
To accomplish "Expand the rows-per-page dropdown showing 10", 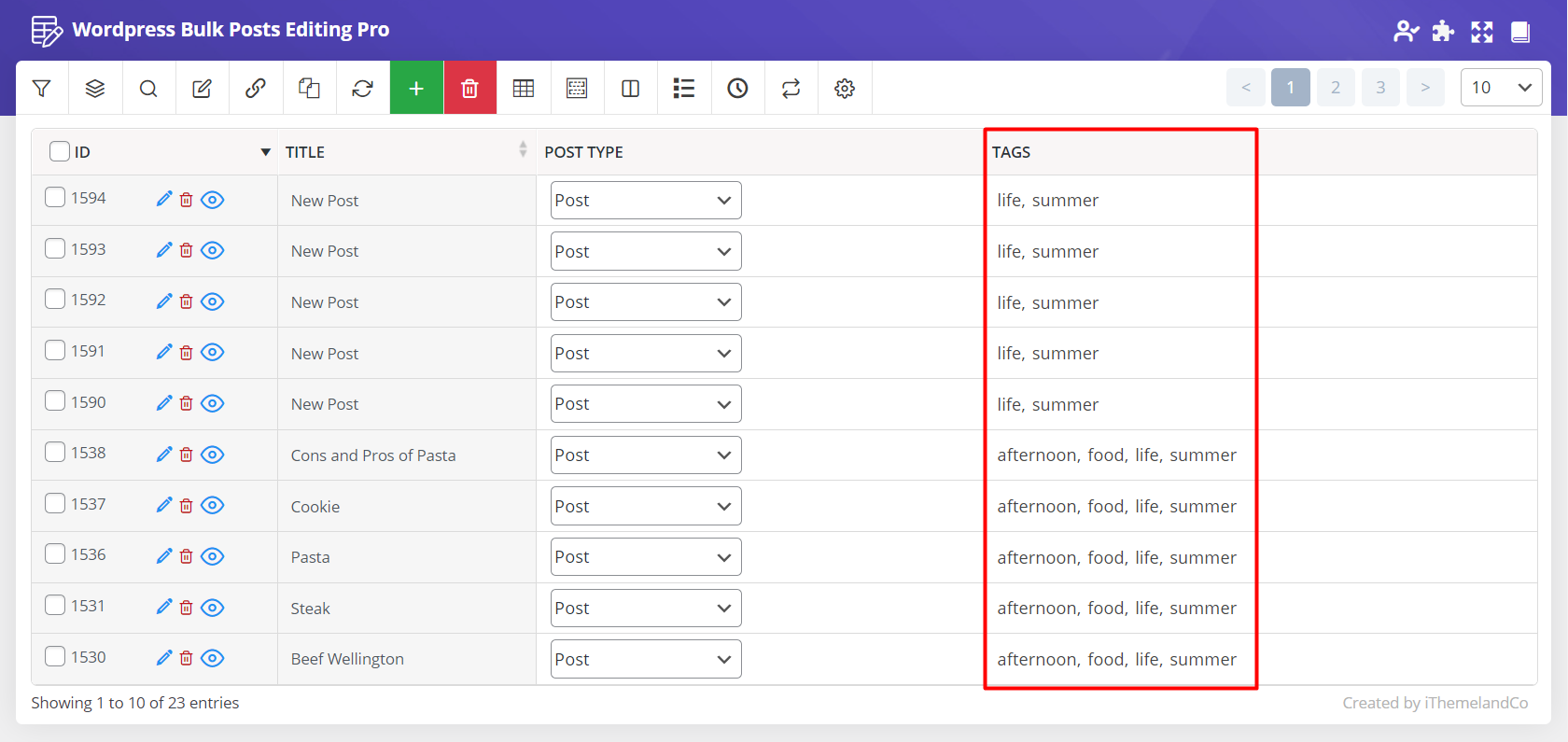I will 1500,88.
